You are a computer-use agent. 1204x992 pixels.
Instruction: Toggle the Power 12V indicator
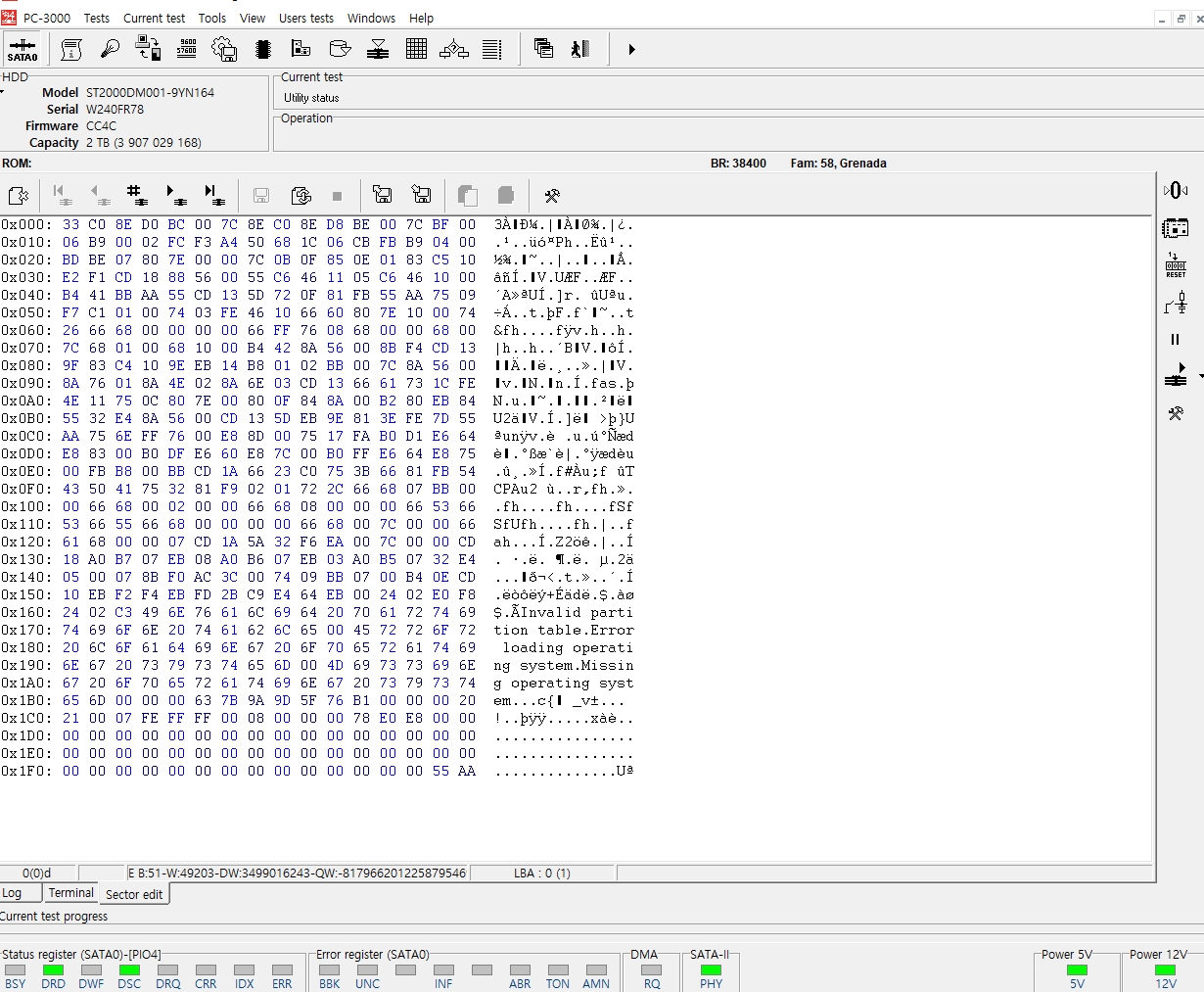1165,970
